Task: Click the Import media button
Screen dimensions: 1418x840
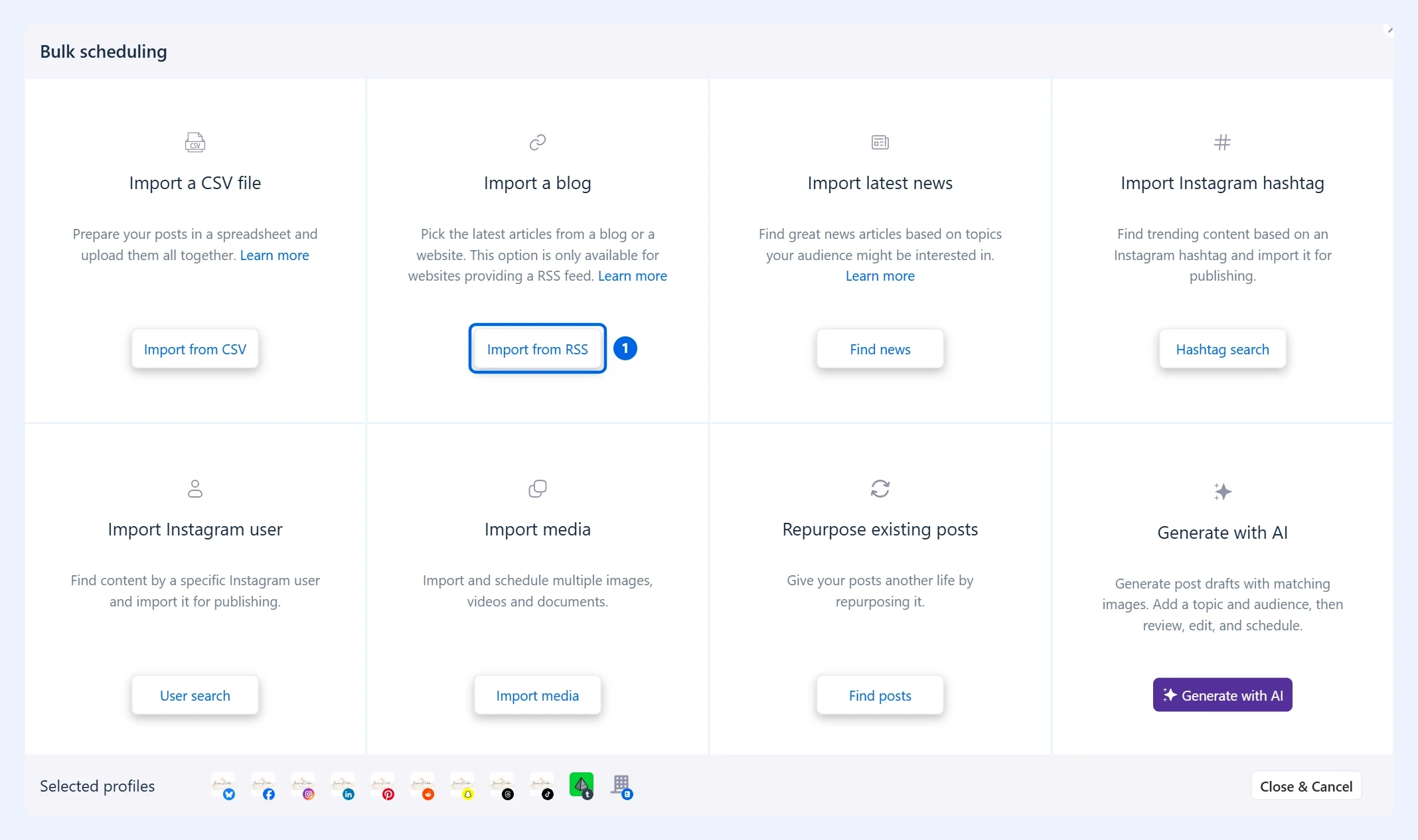Action: coord(538,695)
